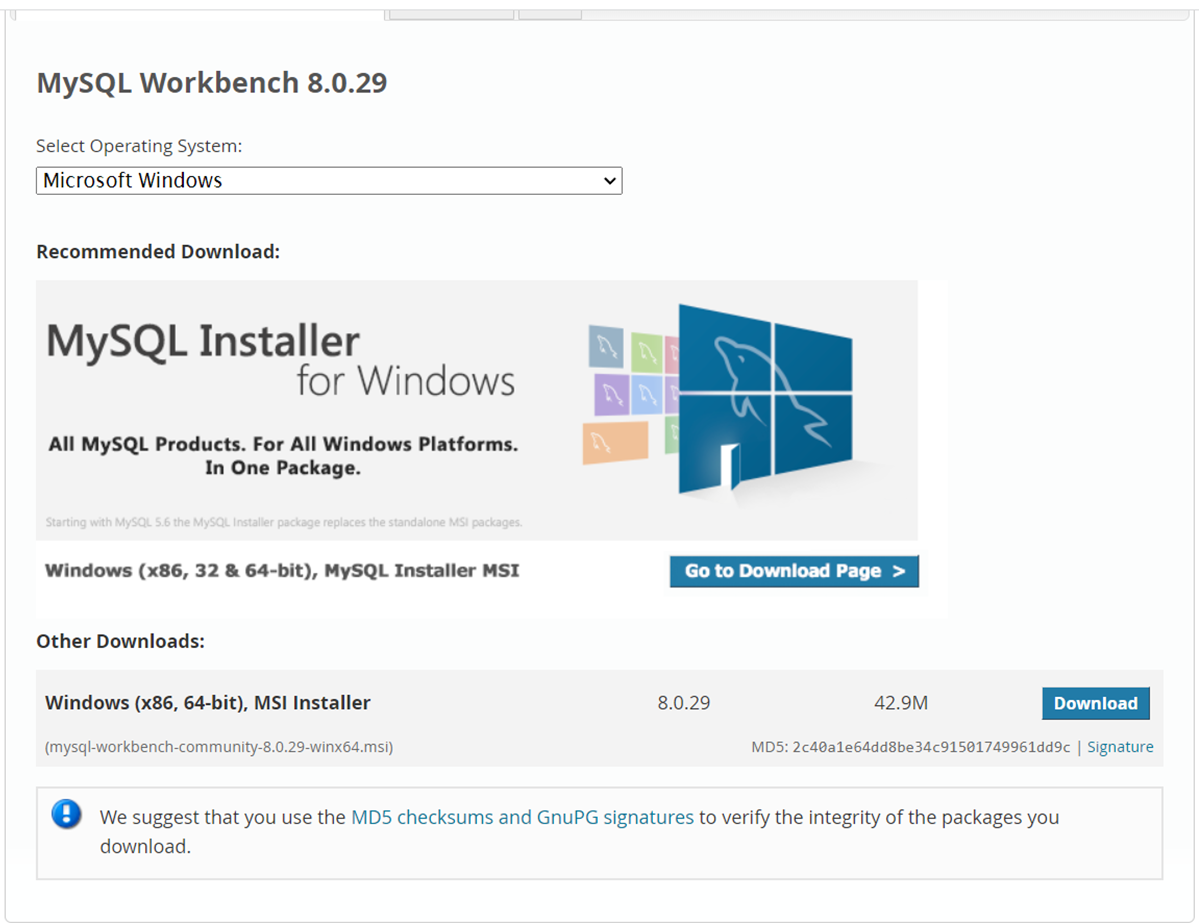Select the MD5 hash value text

[x=931, y=747]
